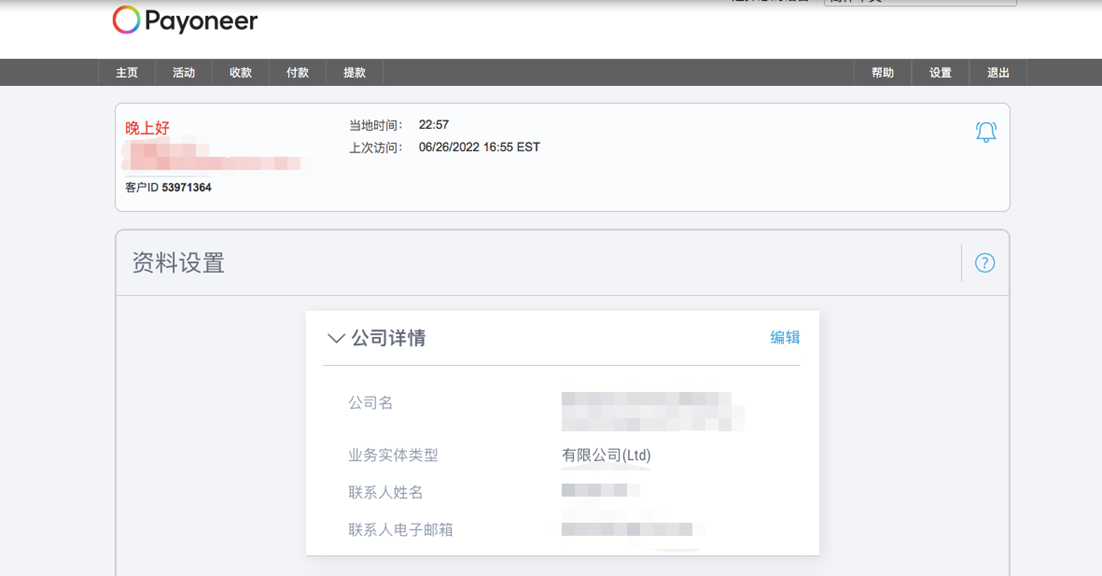Select the 提款 menu item
The image size is (1102, 576).
(354, 71)
